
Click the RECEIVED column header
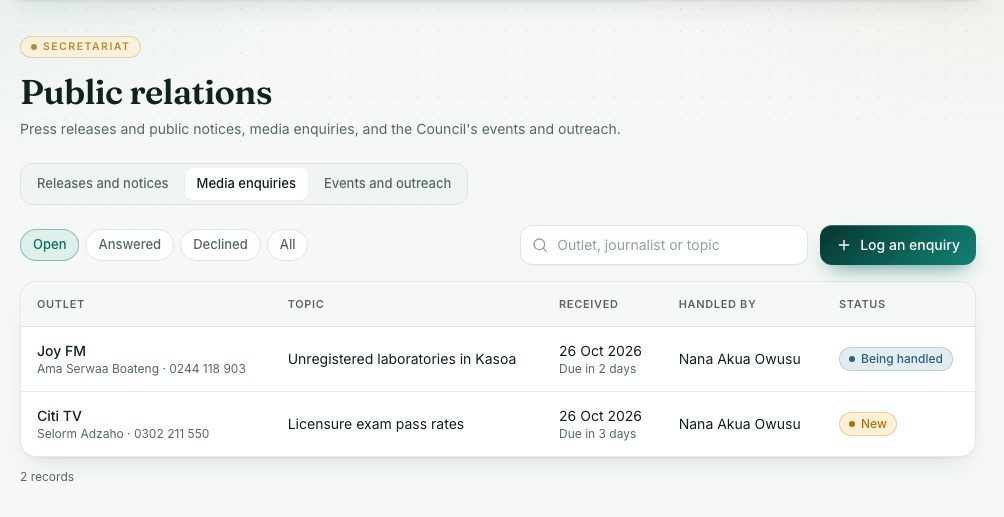point(588,304)
